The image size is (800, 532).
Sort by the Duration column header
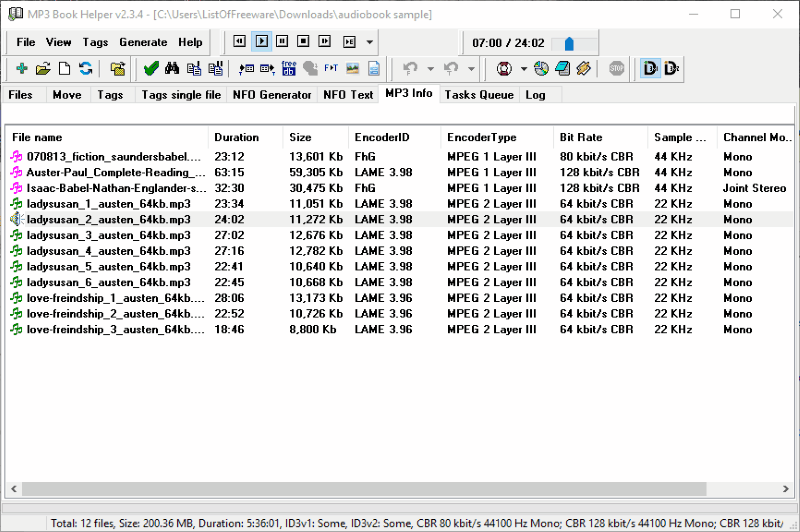(245, 137)
